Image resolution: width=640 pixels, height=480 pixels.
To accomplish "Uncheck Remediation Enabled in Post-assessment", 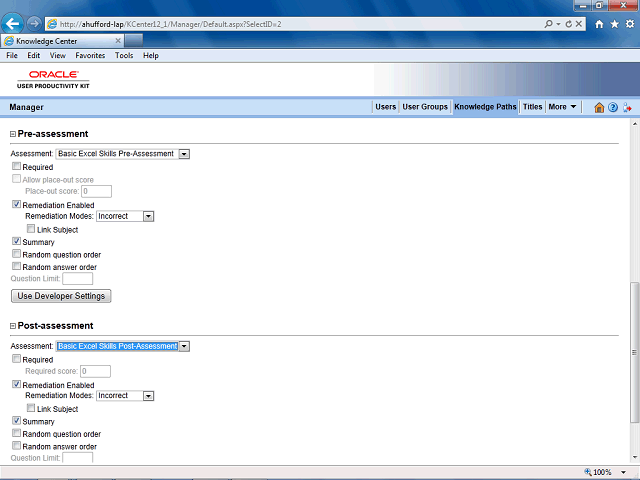I will (x=16, y=384).
